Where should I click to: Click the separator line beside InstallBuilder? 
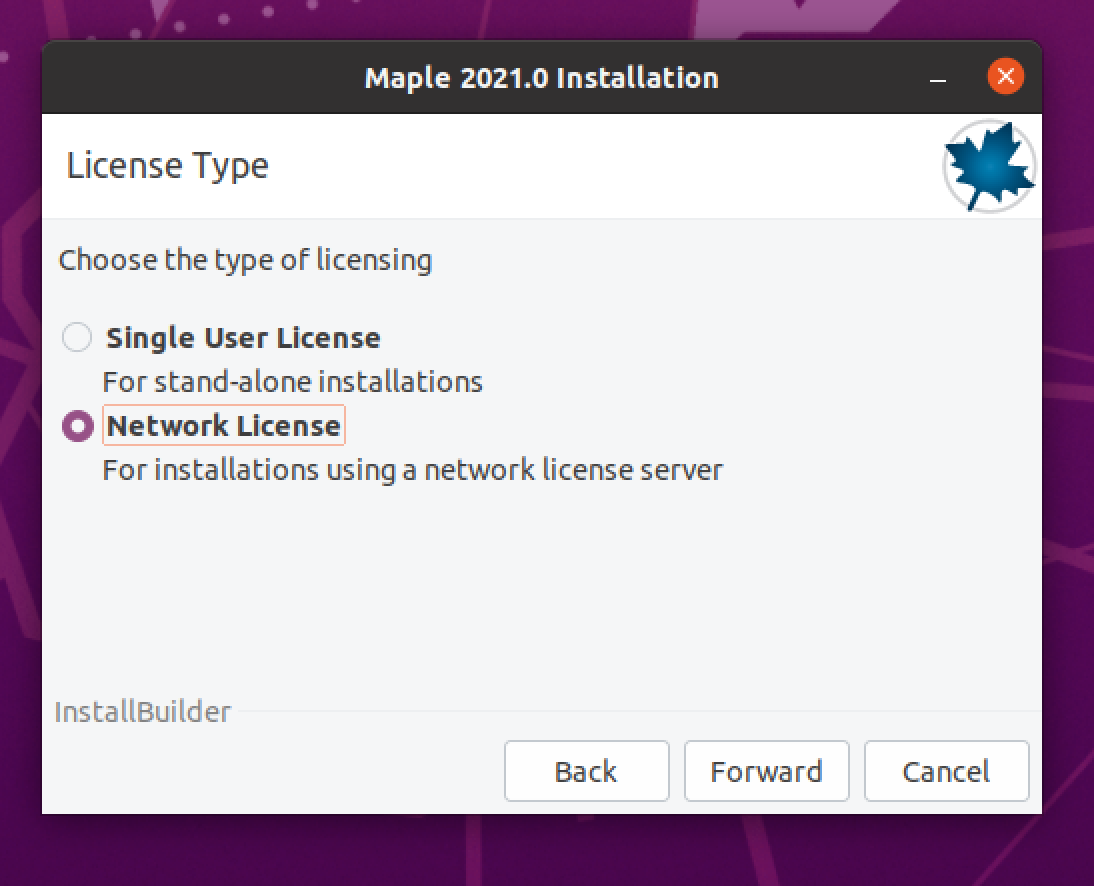click(630, 712)
